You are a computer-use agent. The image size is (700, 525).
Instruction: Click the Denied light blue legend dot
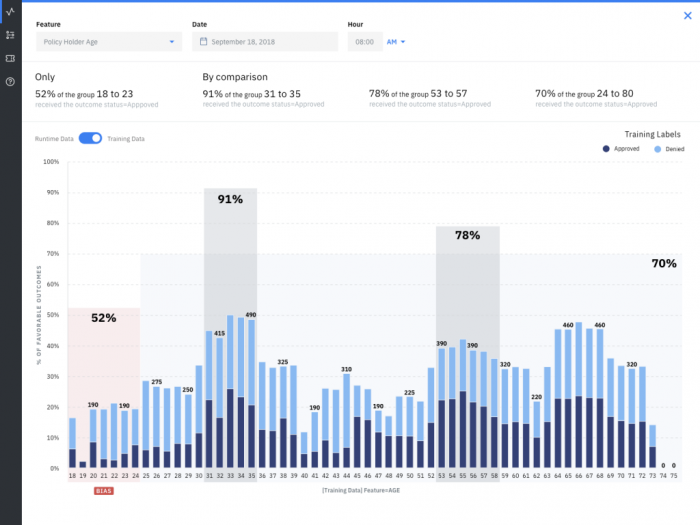click(x=657, y=148)
